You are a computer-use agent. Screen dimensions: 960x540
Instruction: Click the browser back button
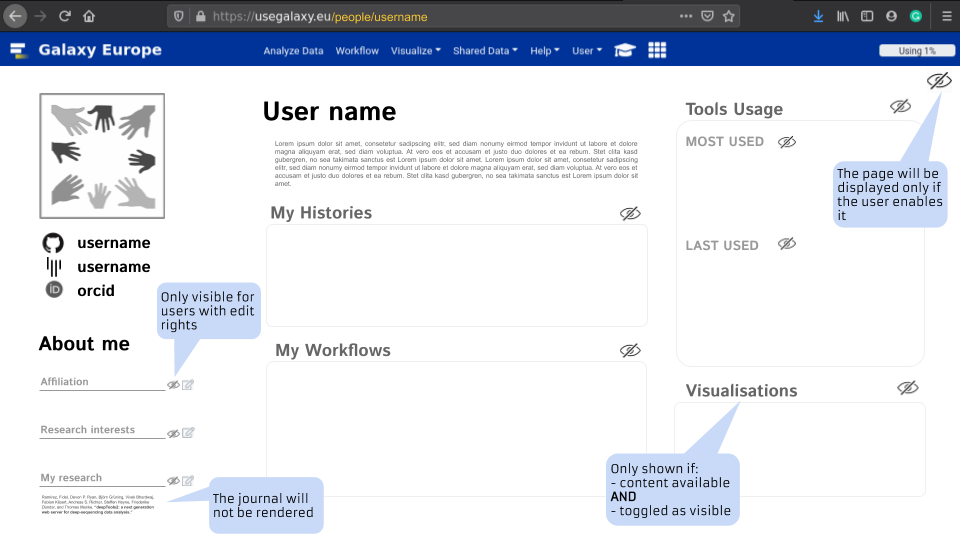coord(15,16)
